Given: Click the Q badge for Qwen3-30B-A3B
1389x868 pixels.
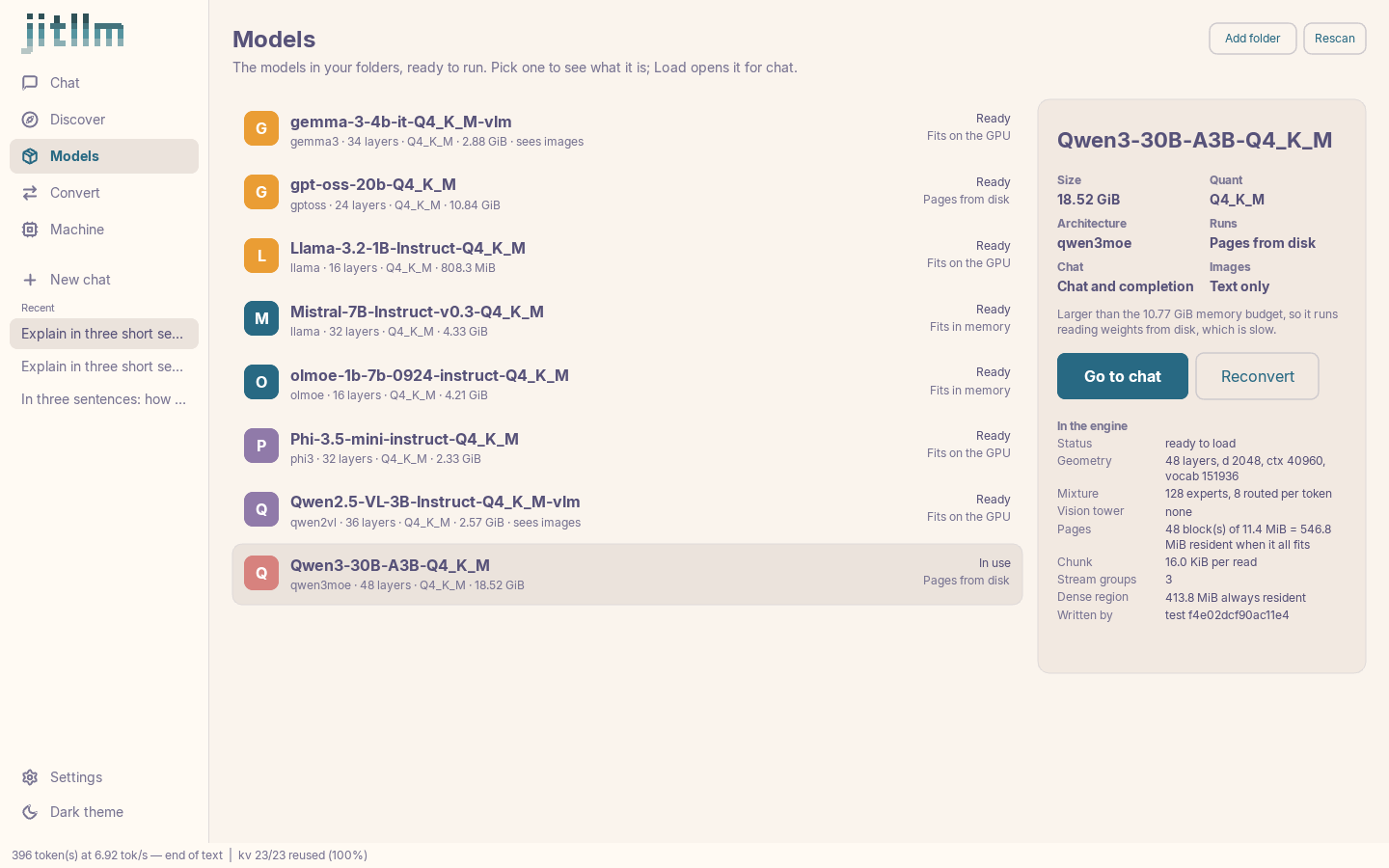Looking at the screenshot, I should (x=261, y=573).
